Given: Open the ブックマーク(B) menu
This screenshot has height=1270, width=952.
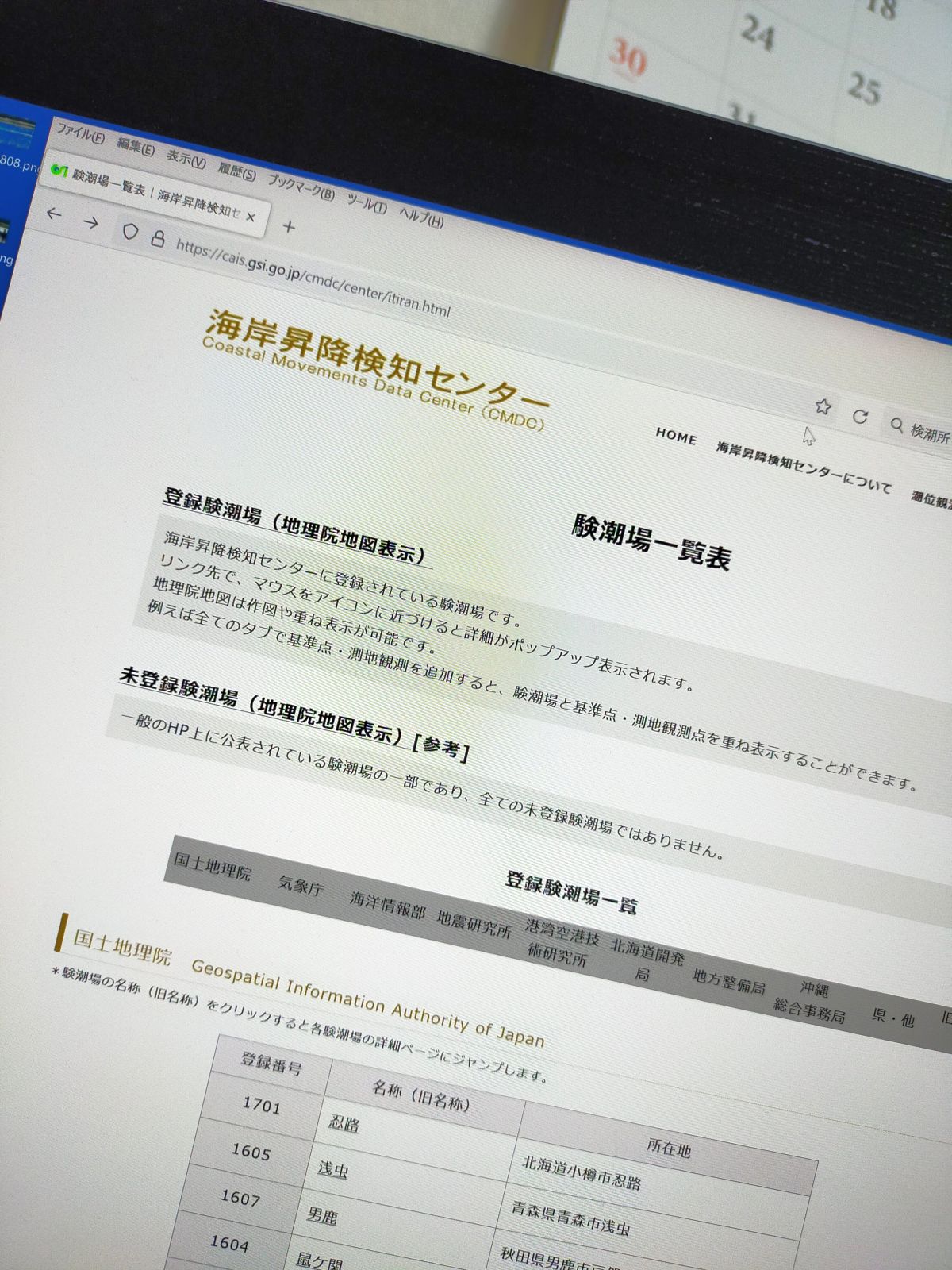Looking at the screenshot, I should (301, 187).
